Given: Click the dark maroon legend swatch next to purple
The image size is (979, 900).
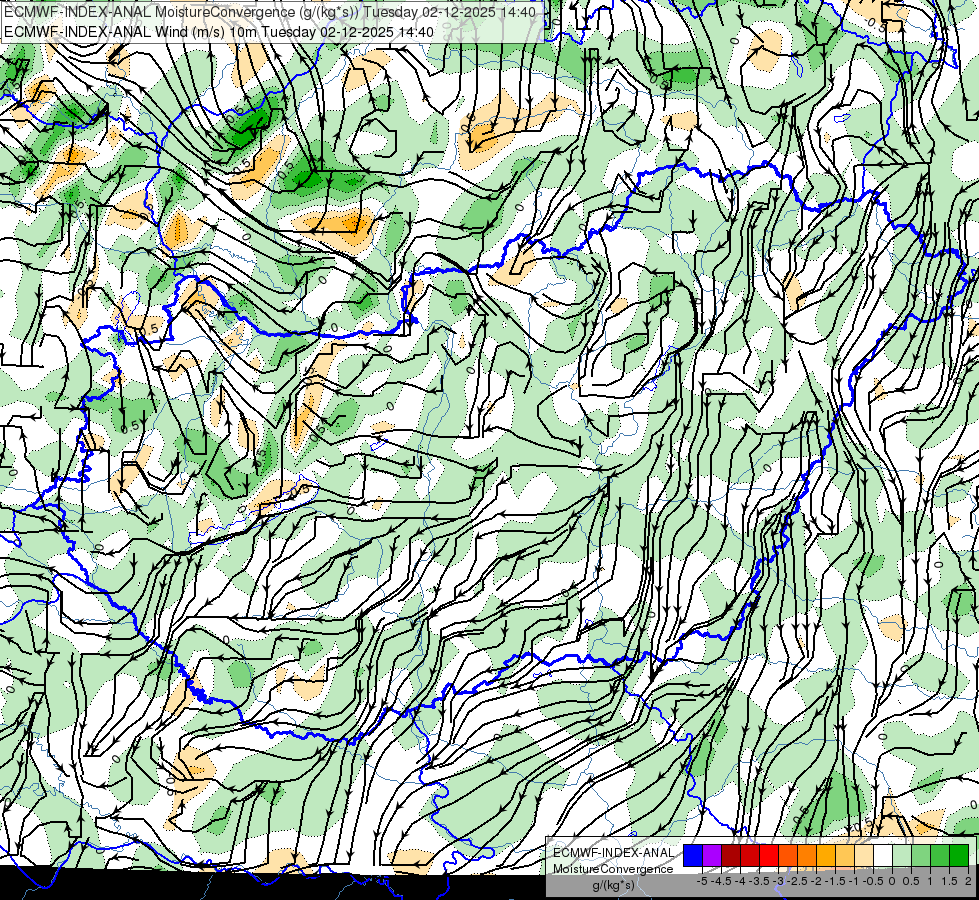Looking at the screenshot, I should tap(731, 855).
